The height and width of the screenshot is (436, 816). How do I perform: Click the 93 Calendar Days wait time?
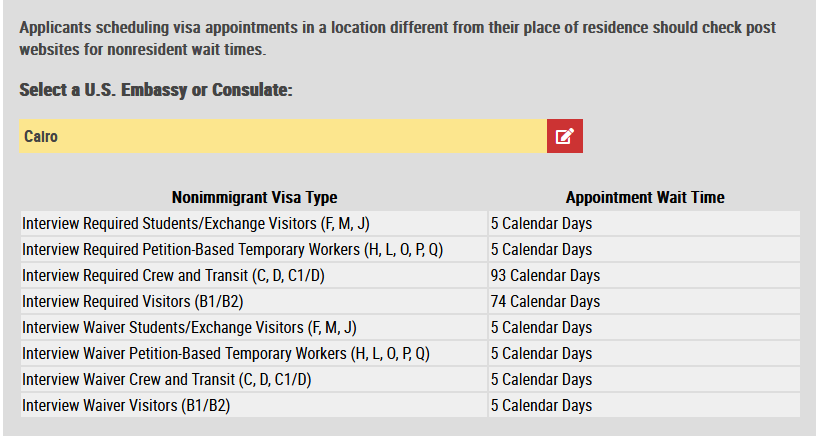point(545,275)
